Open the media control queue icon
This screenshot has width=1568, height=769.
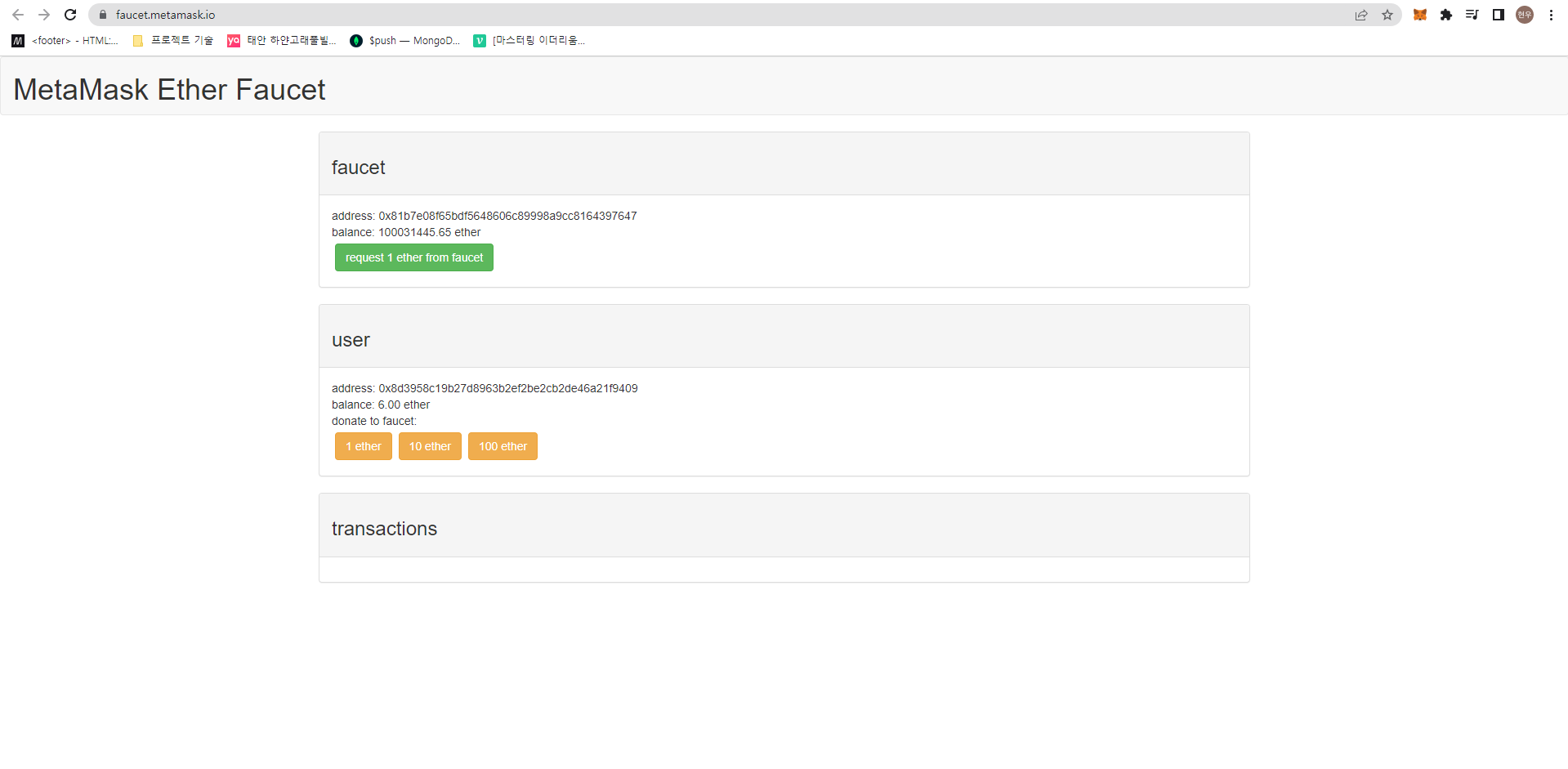click(1472, 15)
